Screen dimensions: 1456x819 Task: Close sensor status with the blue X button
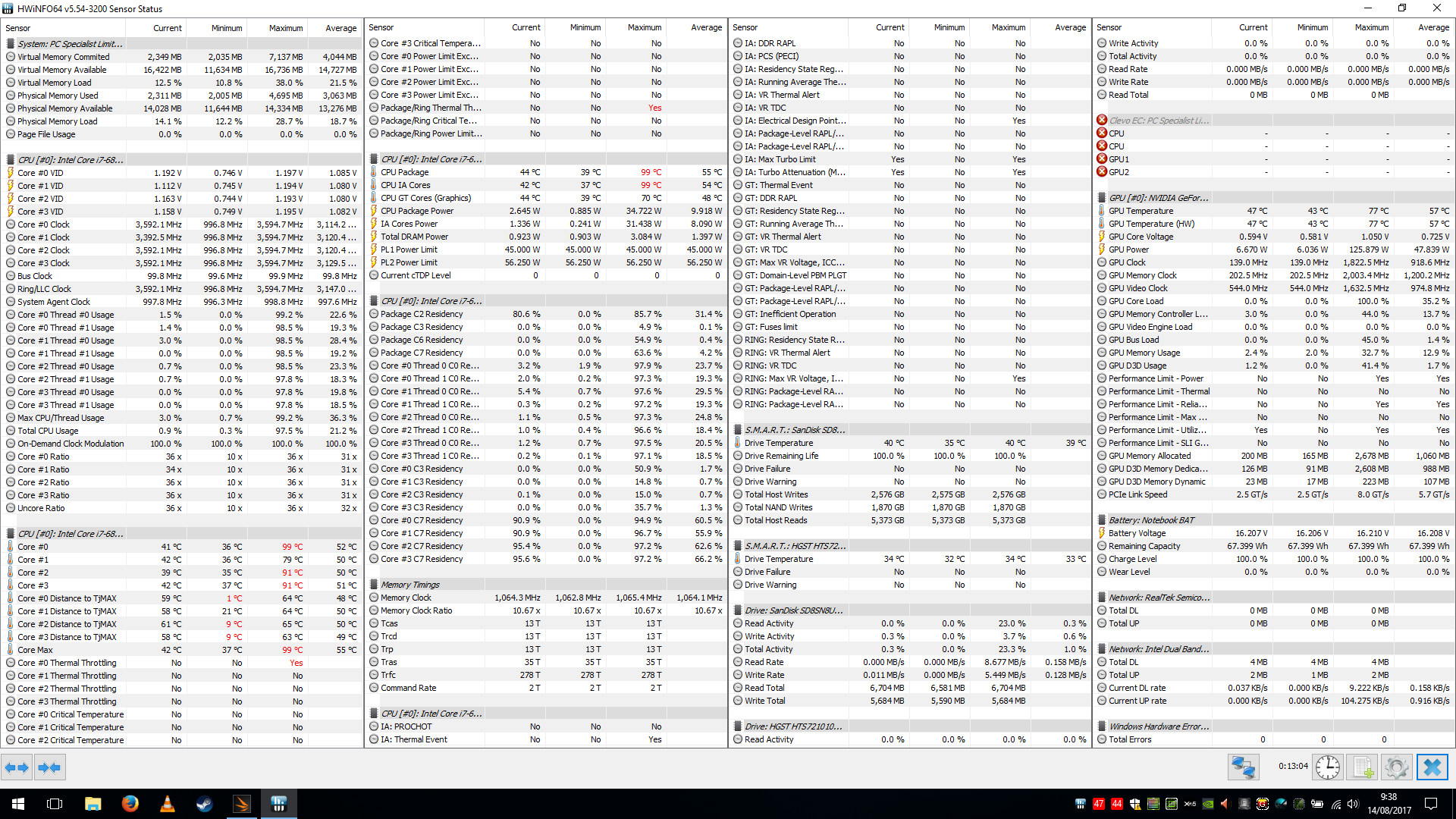point(1432,767)
